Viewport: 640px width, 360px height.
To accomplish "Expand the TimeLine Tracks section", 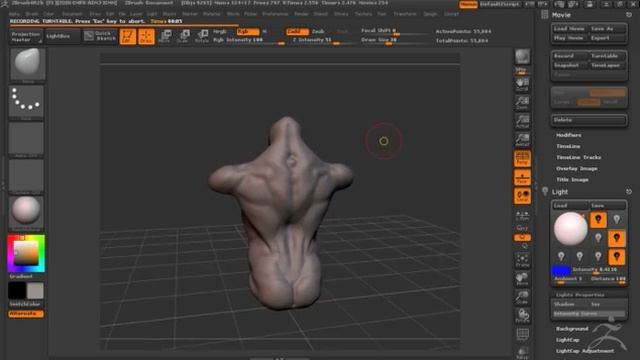I will (x=578, y=157).
